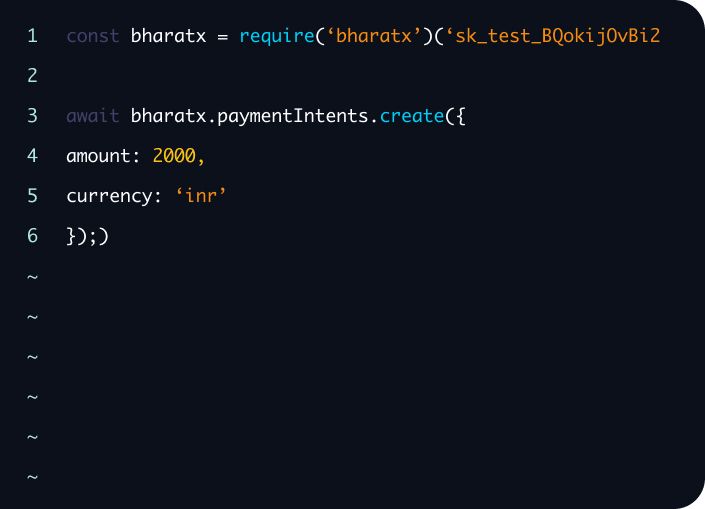Click line number 1 in the gutter
The width and height of the screenshot is (705, 509).
(32, 36)
